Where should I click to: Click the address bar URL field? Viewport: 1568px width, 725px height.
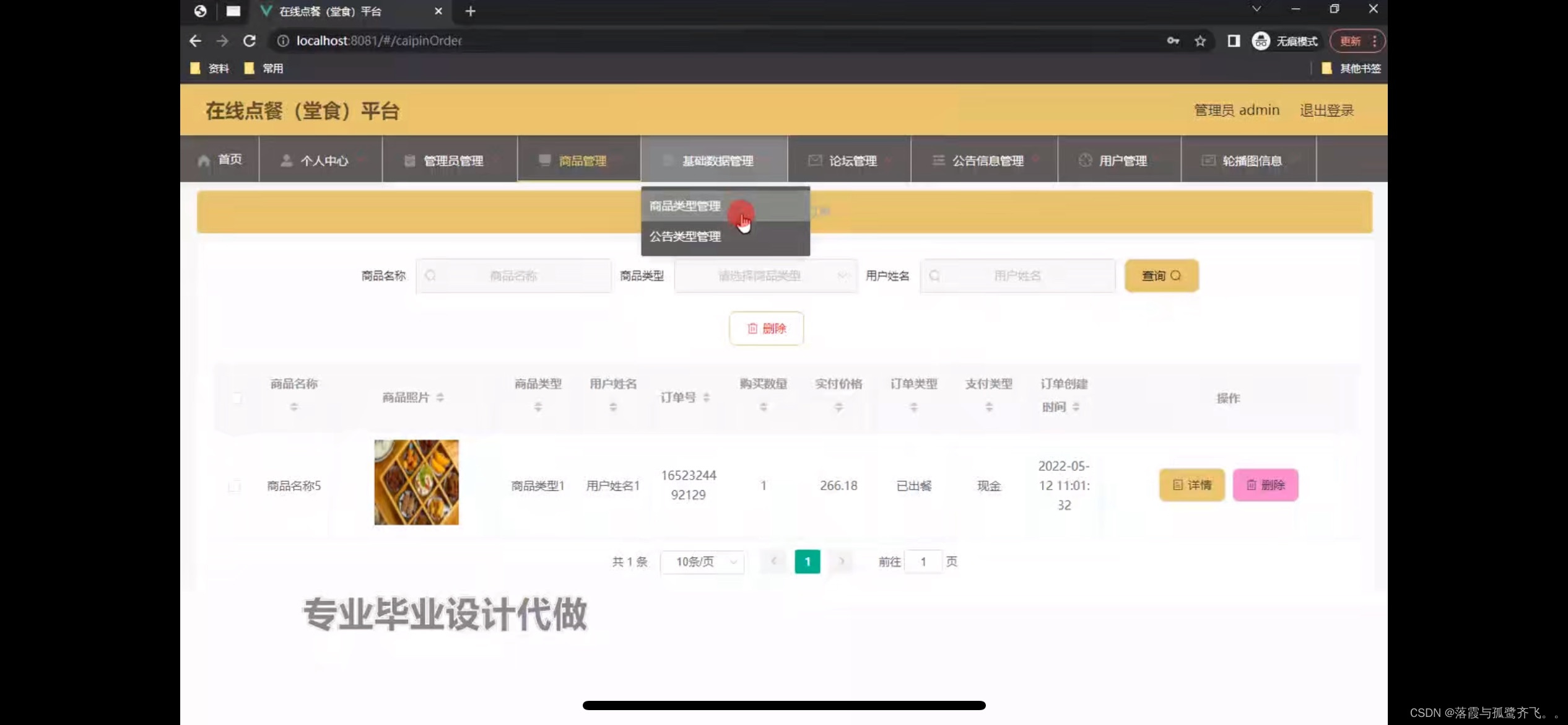point(712,41)
